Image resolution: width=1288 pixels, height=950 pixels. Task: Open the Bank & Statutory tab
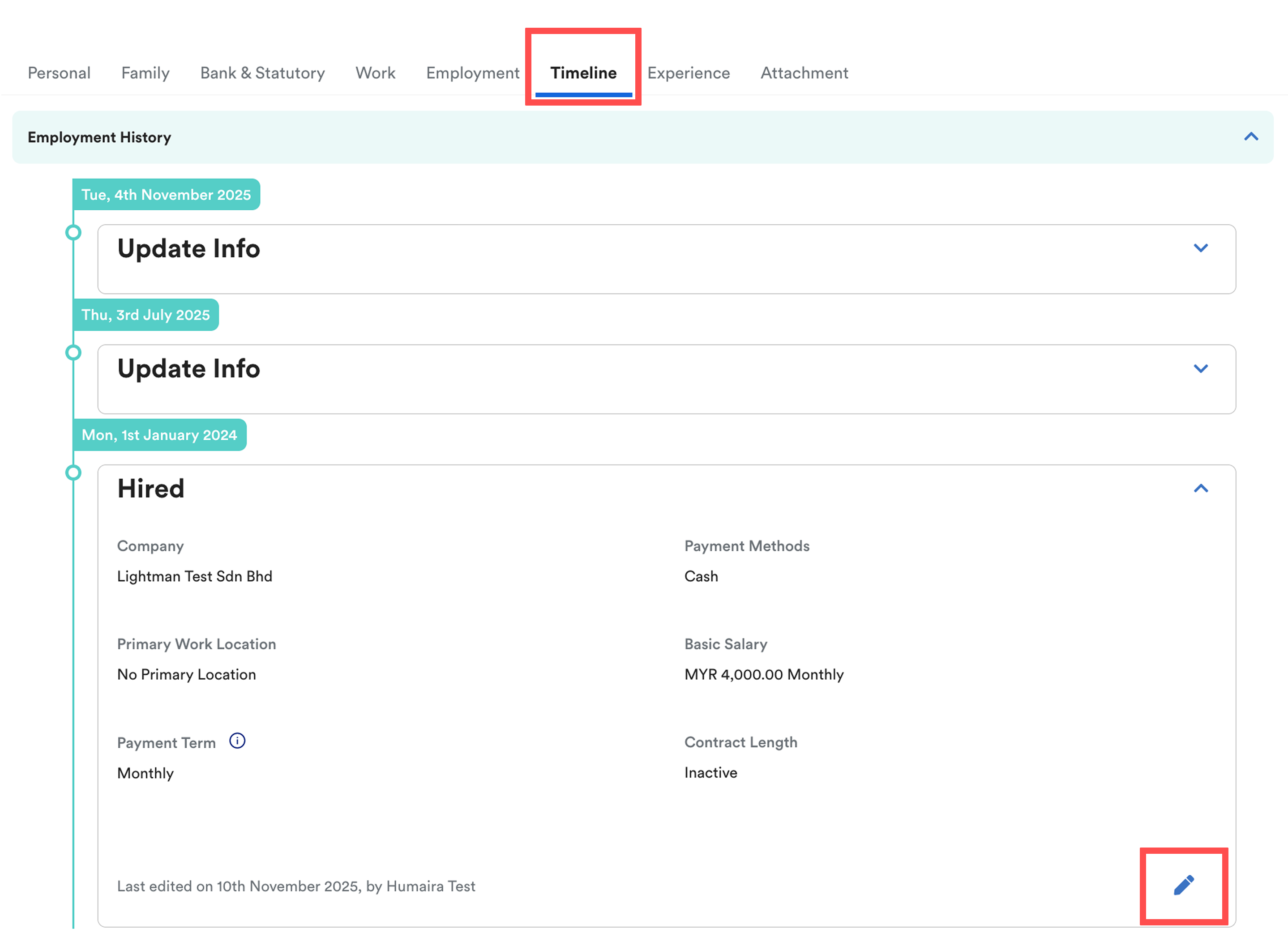pyautogui.click(x=262, y=73)
